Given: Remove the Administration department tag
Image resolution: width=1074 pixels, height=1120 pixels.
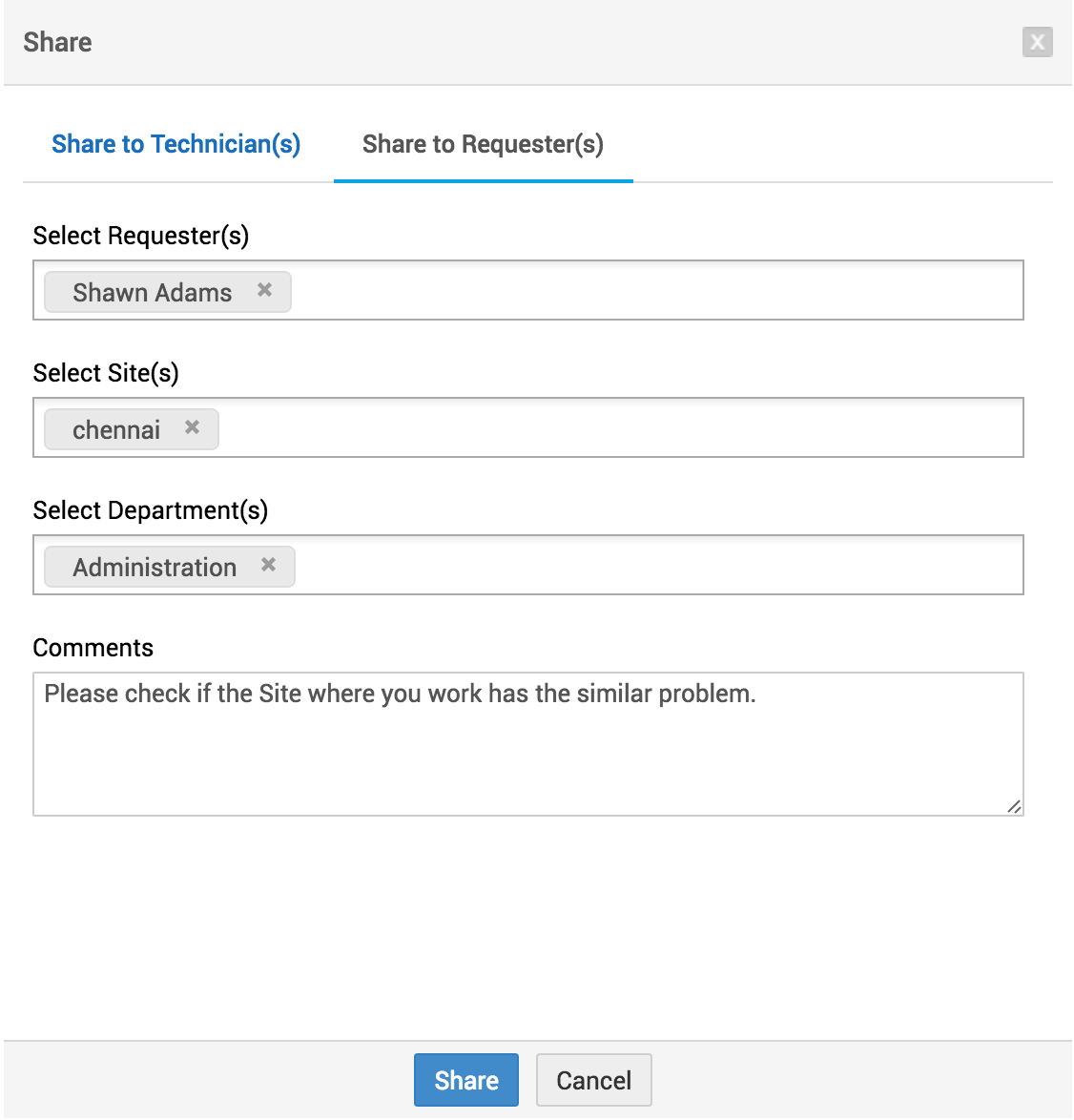Looking at the screenshot, I should coord(269,565).
